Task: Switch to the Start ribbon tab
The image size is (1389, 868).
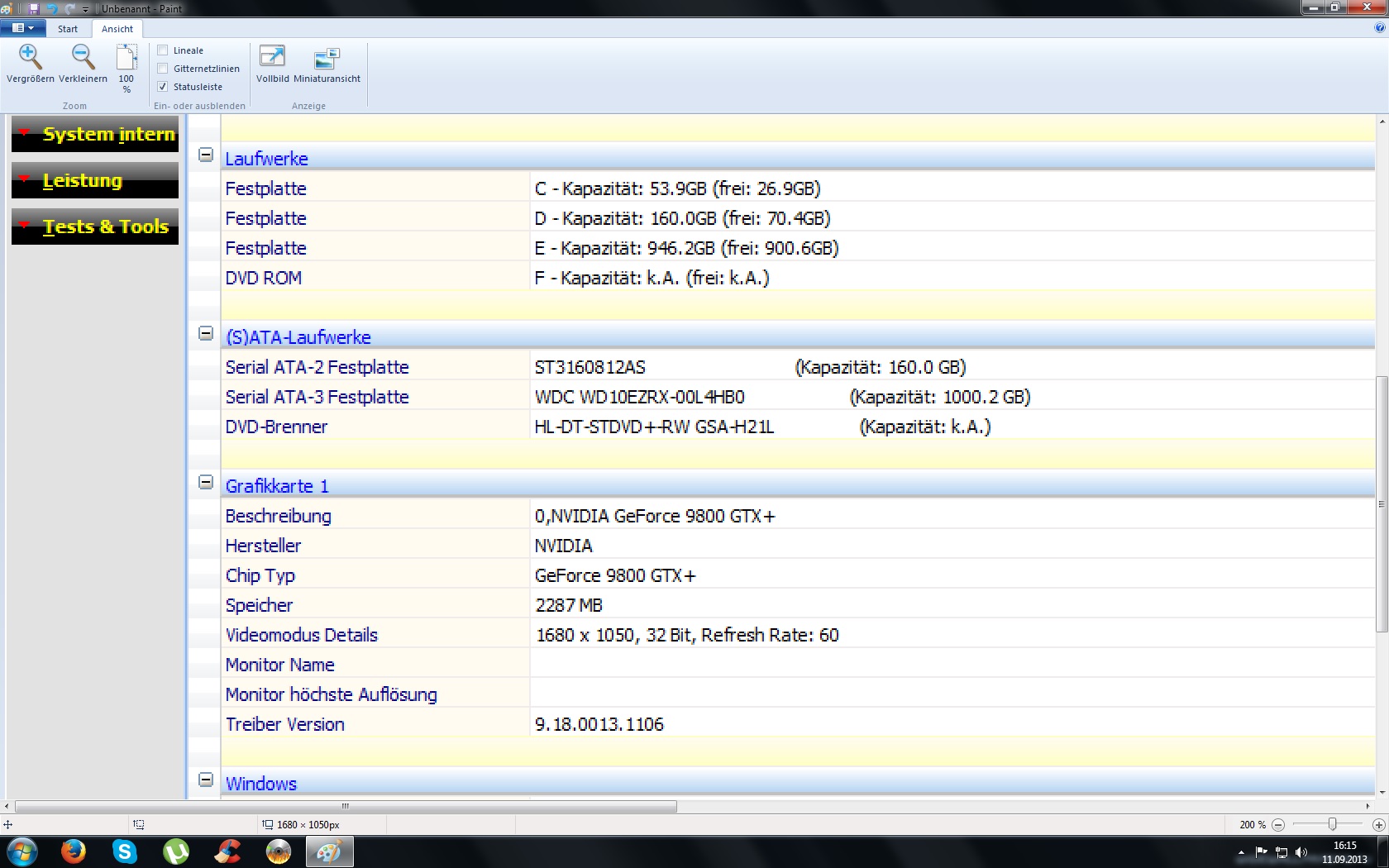Action: pyautogui.click(x=68, y=29)
